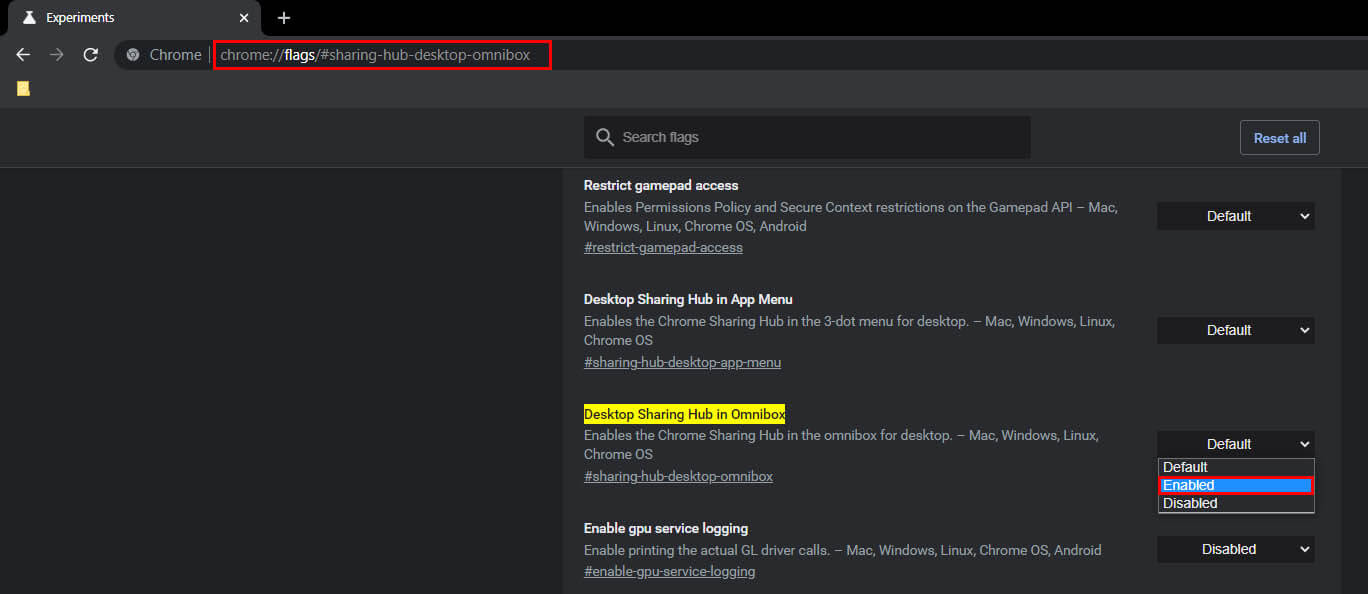Select the Experiments tab
Screen dimensions: 1368x594
132,18
